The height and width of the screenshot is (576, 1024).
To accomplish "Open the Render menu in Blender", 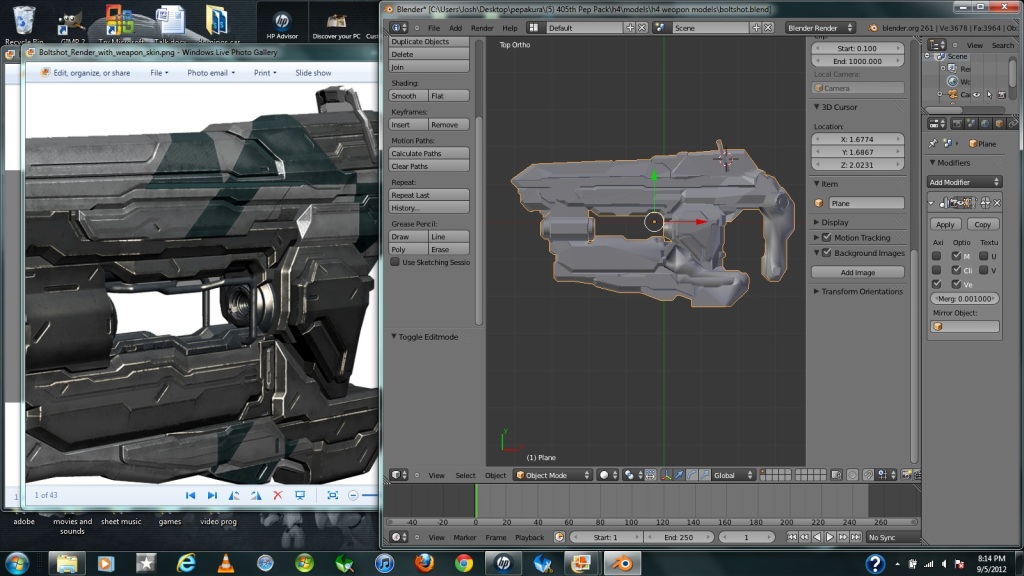I will pos(482,28).
